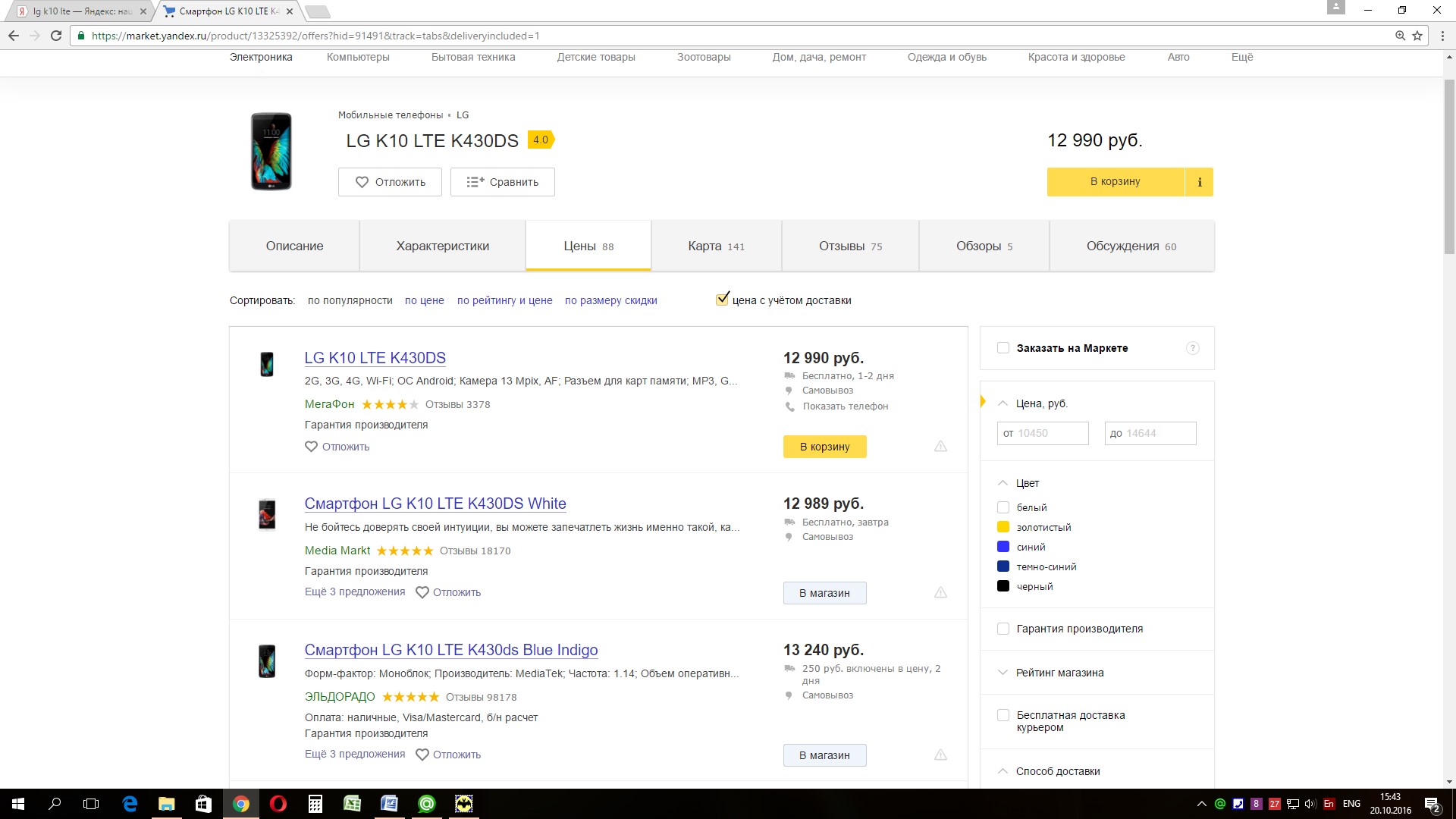Bookmark page with the star icon
The height and width of the screenshot is (819, 1456).
pyautogui.click(x=1417, y=36)
